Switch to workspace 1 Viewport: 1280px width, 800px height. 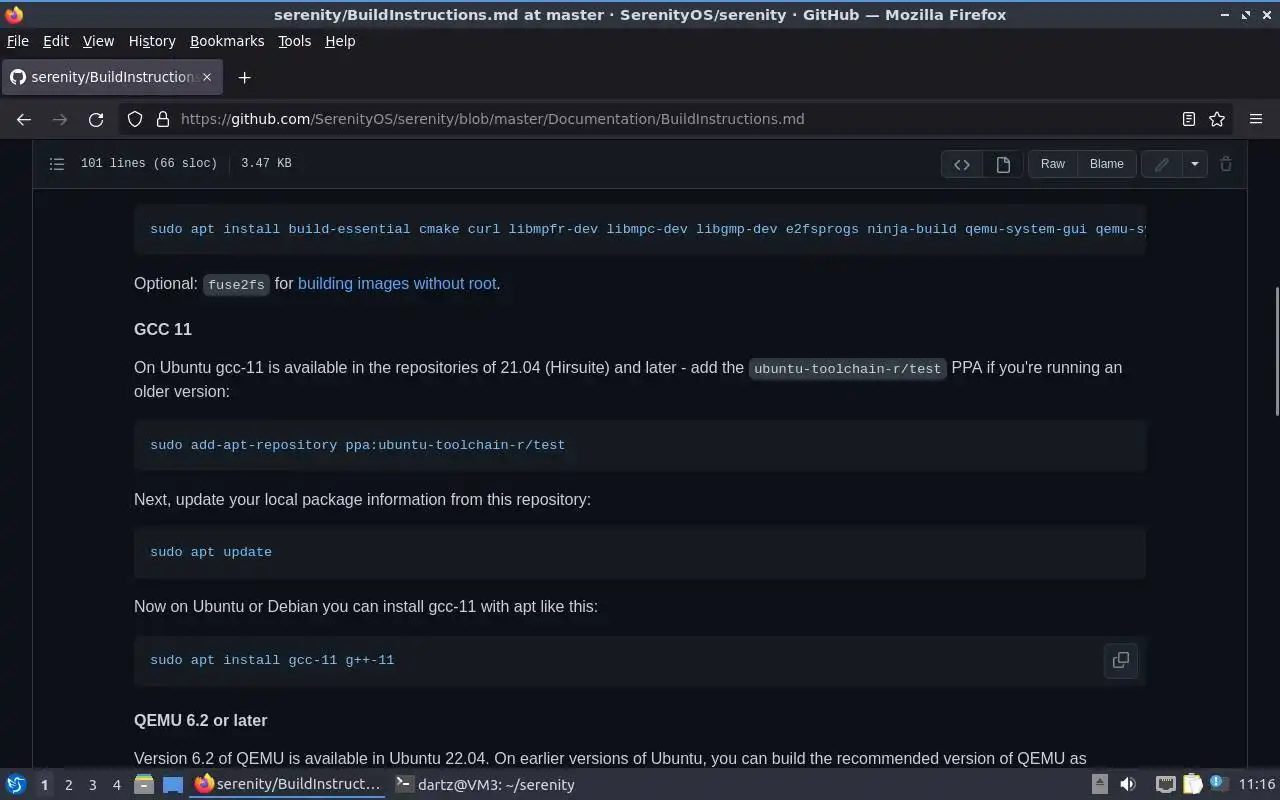point(44,785)
